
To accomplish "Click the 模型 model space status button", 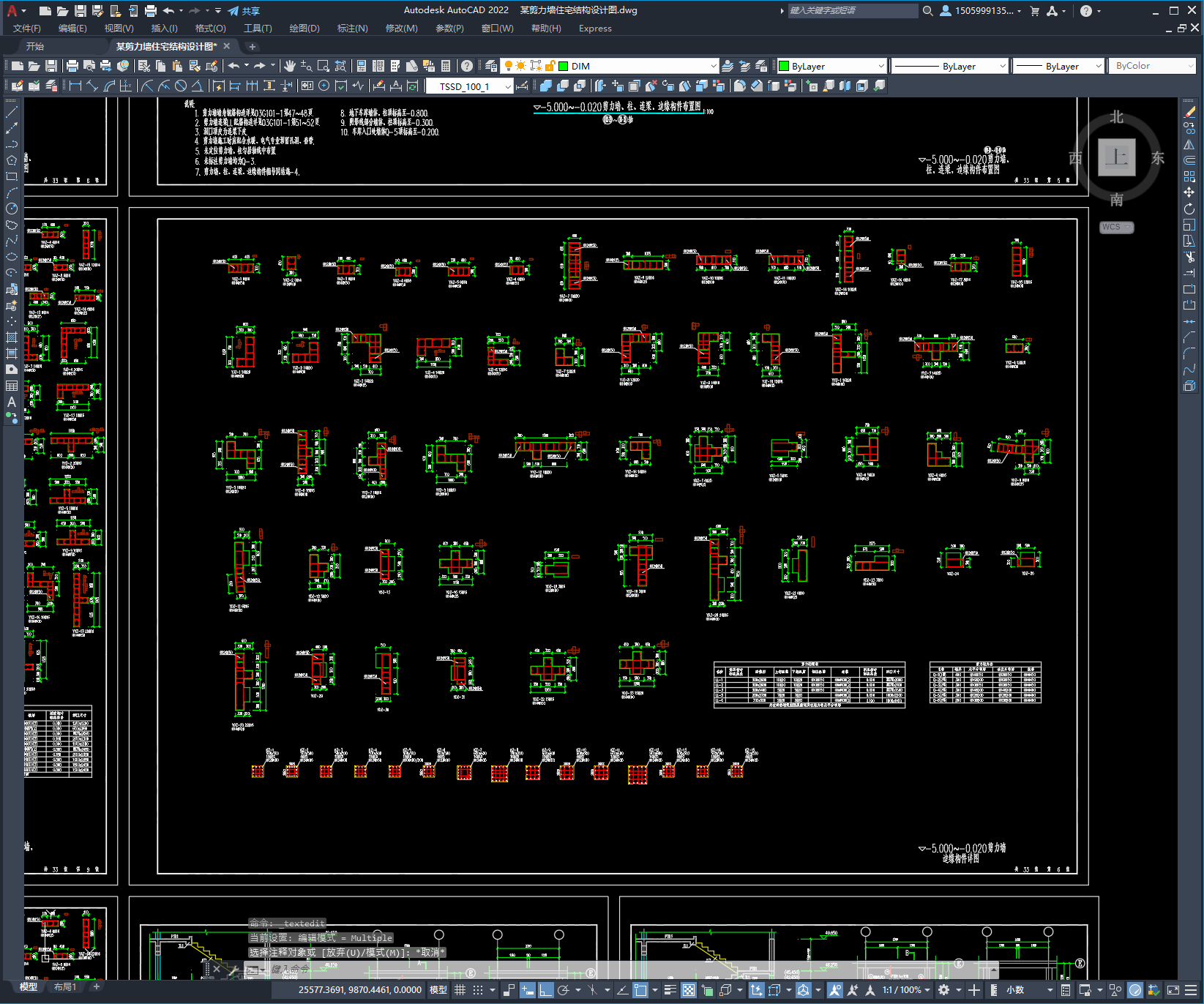I will (438, 989).
